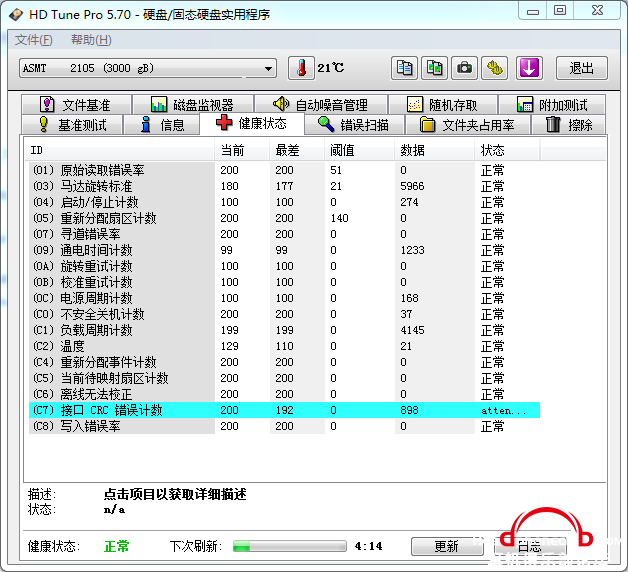The height and width of the screenshot is (572, 628).
Task: Select the (07) 寻道错误率 row
Action: (284, 234)
